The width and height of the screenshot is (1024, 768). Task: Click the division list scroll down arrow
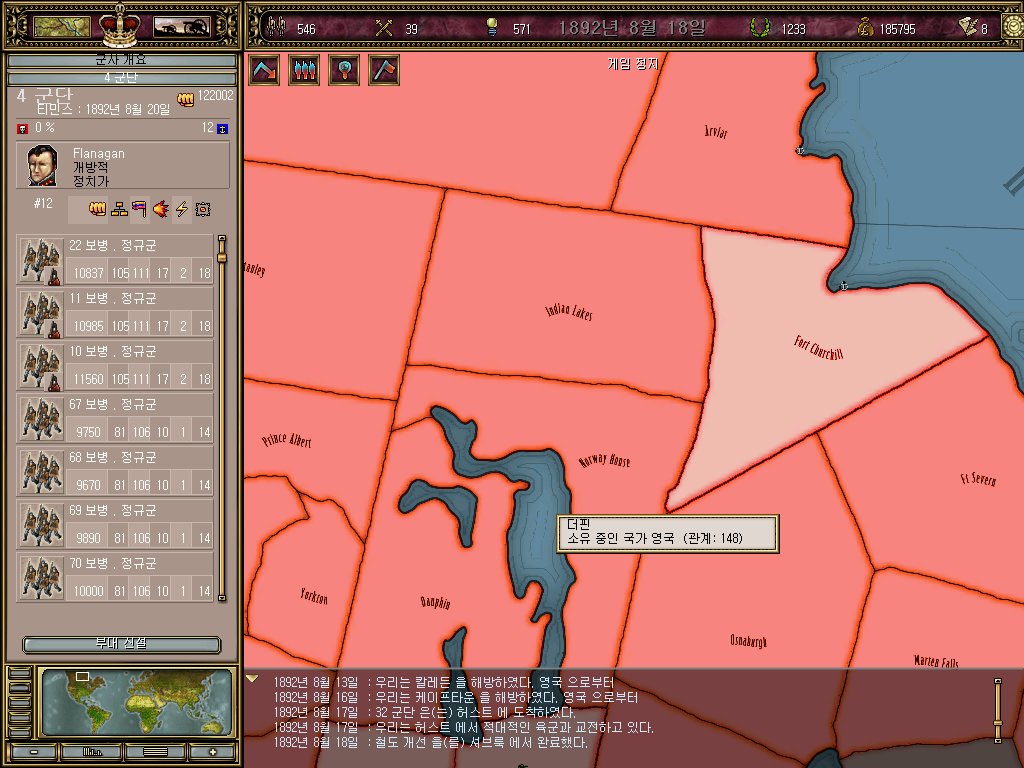[x=222, y=597]
